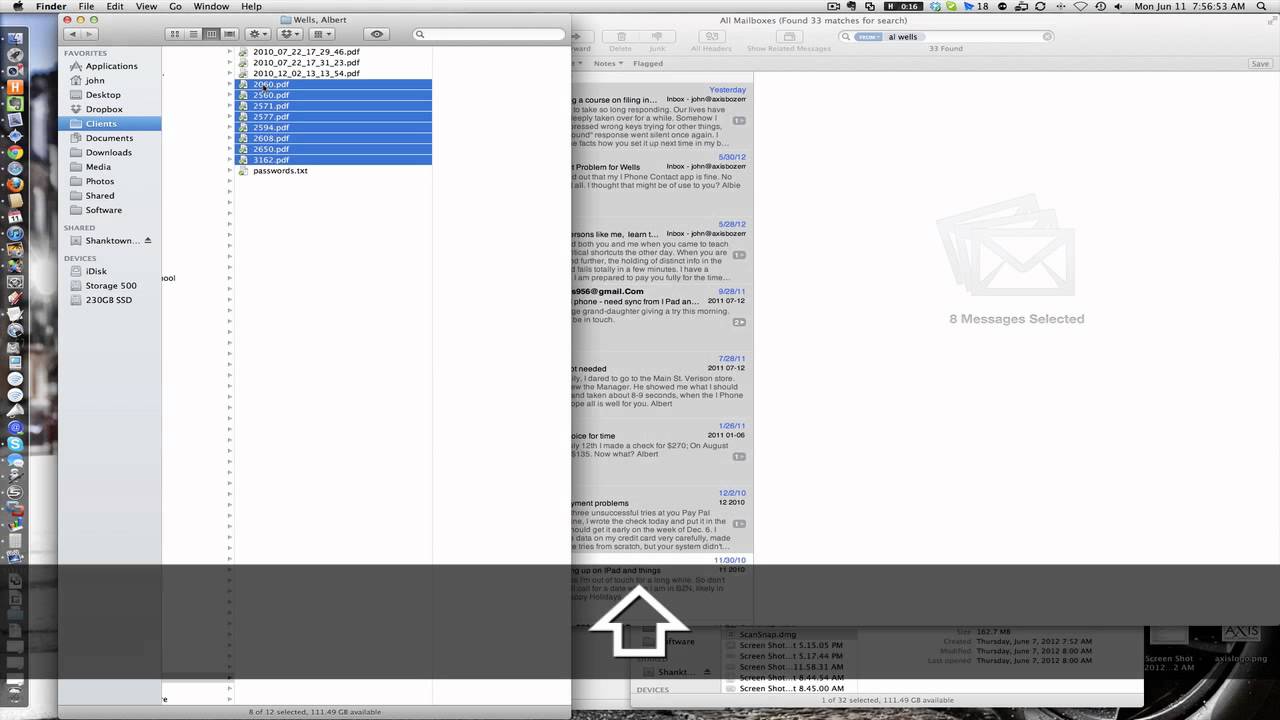Open the Finder action gear menu
This screenshot has width=1280, height=720.
pyautogui.click(x=258, y=34)
